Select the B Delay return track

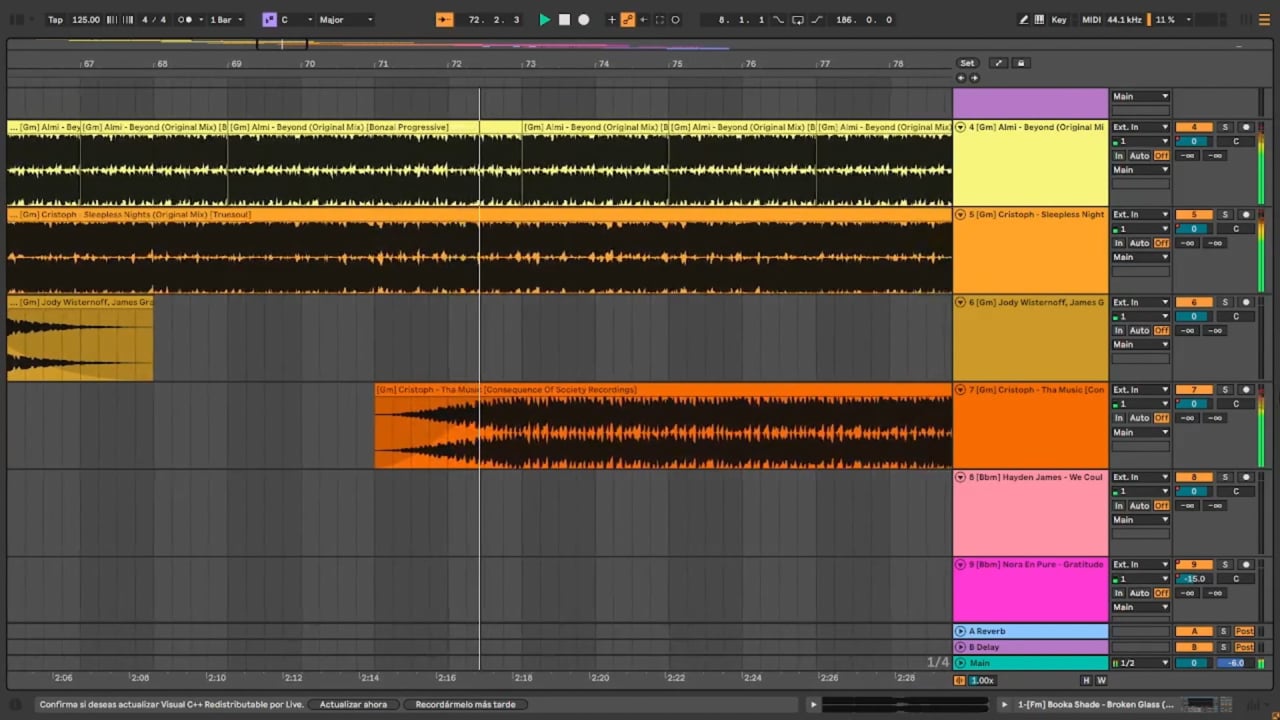tap(1030, 647)
